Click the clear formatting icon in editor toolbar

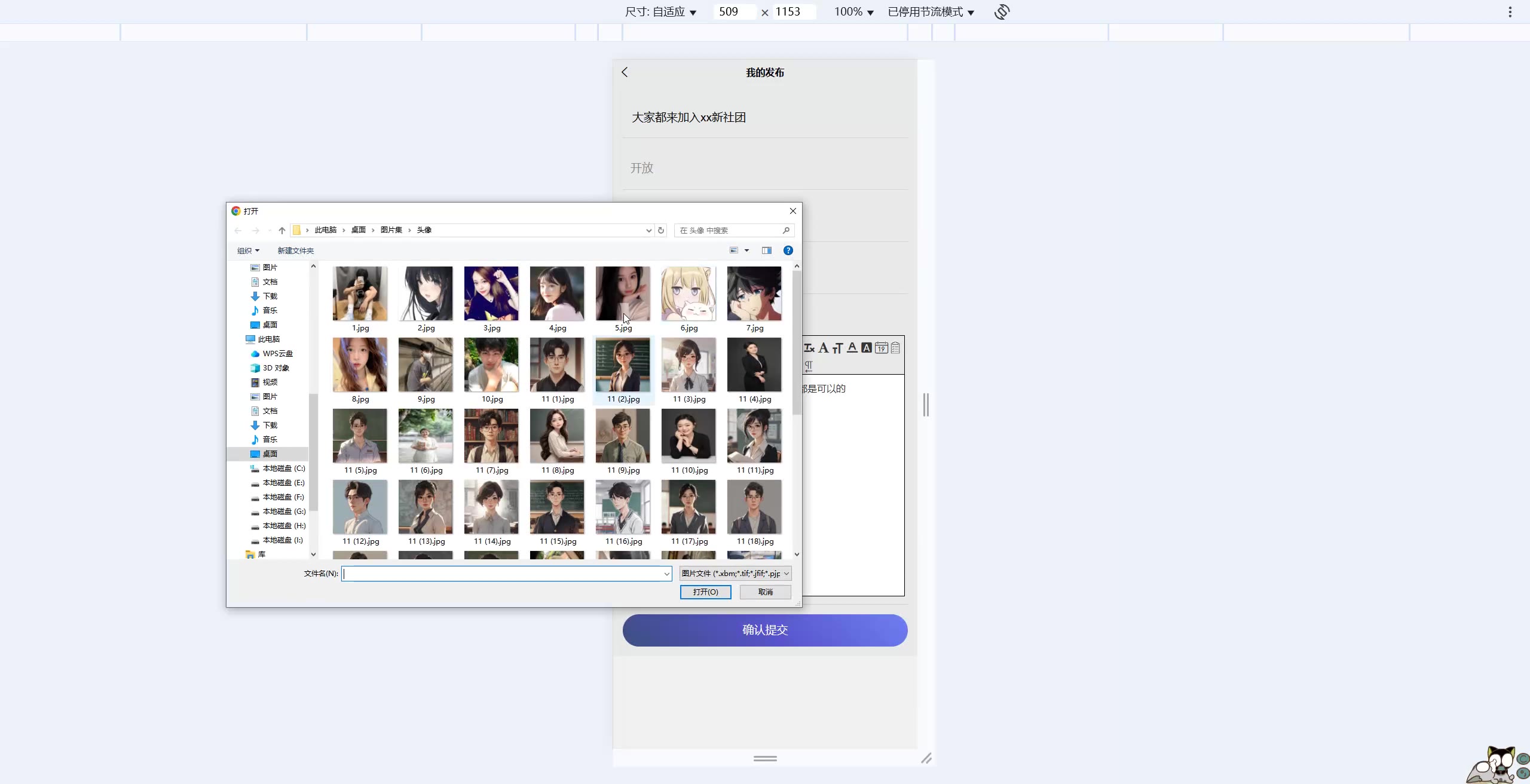coord(809,348)
